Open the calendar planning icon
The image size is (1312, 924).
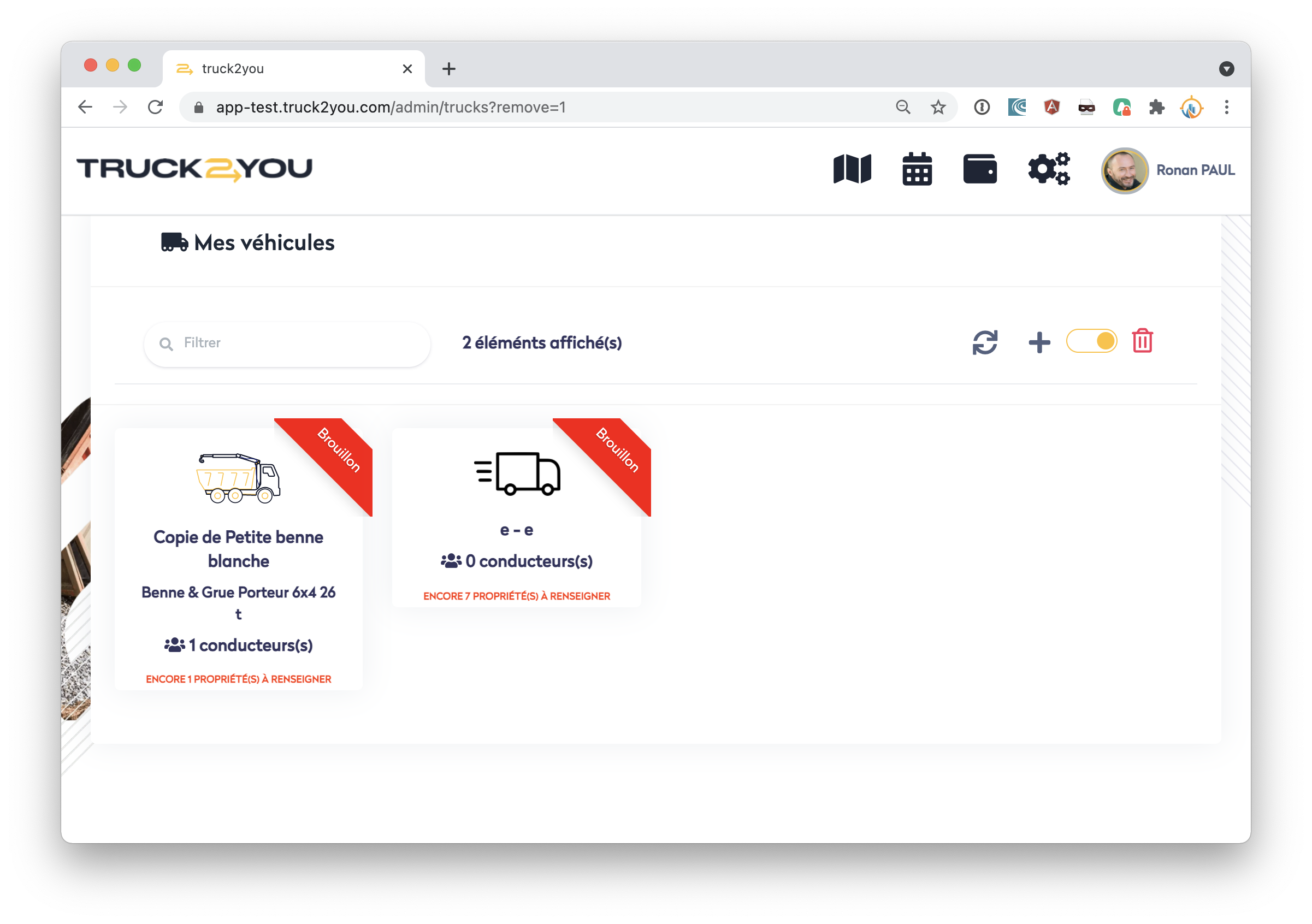click(917, 169)
